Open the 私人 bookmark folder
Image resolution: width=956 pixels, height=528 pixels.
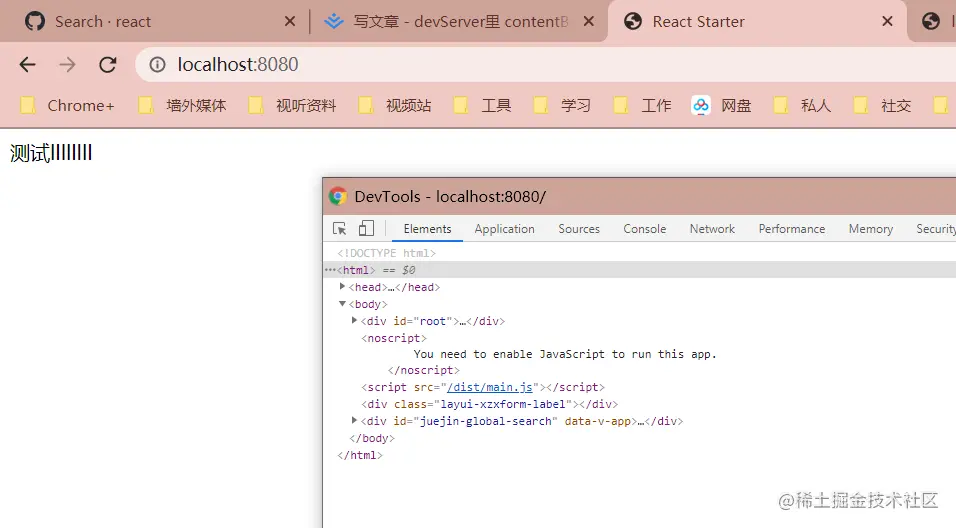[x=802, y=105]
